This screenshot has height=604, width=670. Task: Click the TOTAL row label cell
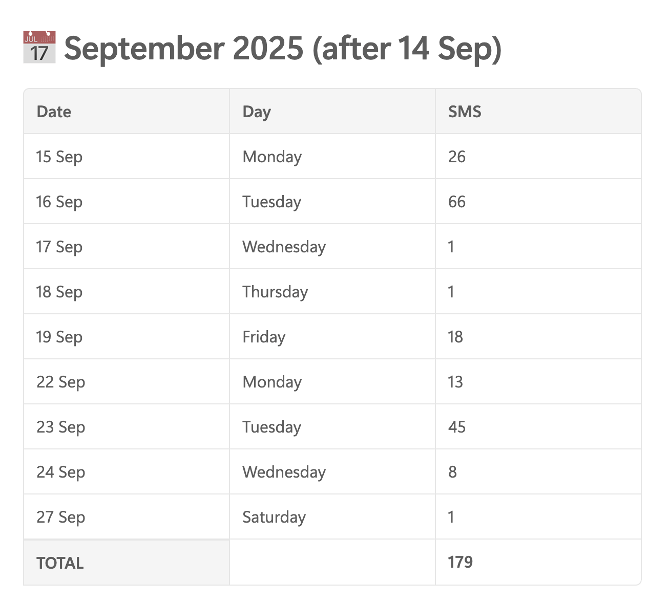point(126,563)
